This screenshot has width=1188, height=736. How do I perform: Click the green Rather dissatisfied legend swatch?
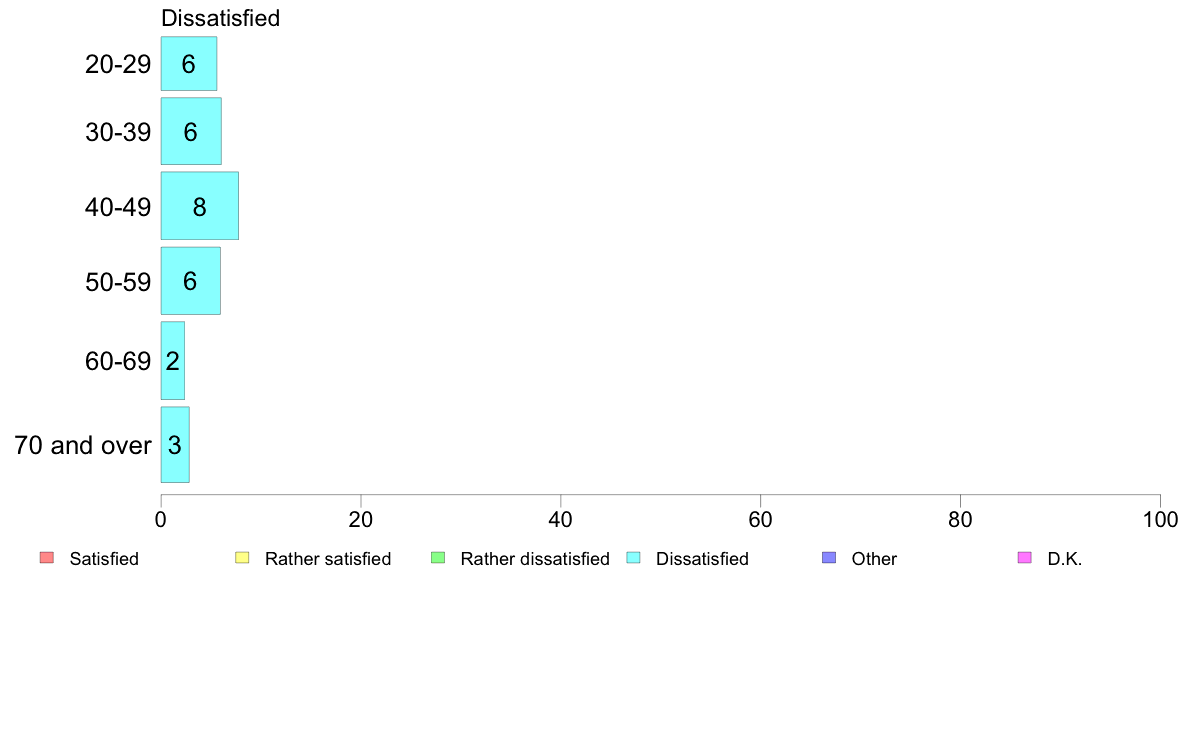pyautogui.click(x=438, y=558)
